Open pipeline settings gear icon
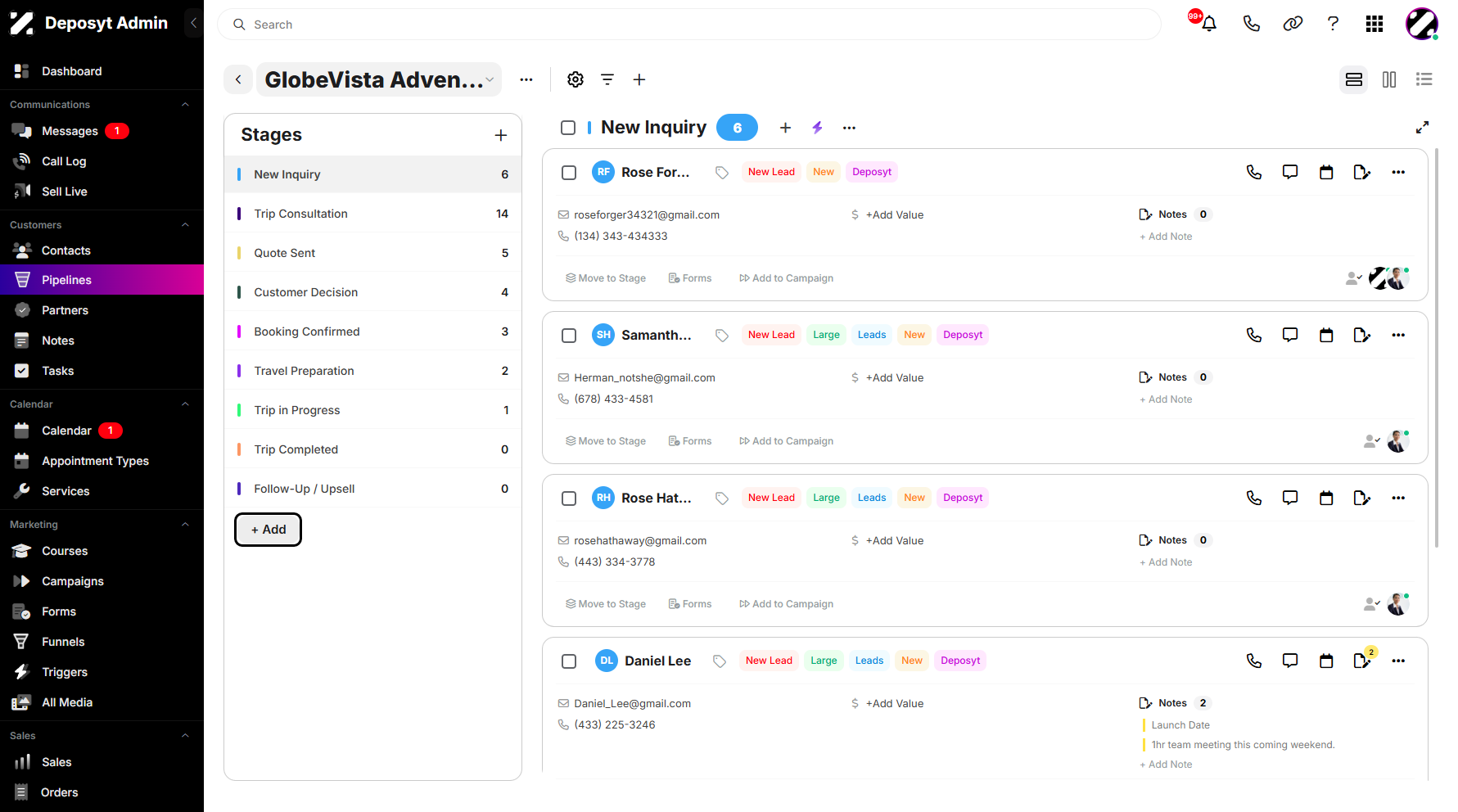This screenshot has height=812, width=1458. click(x=576, y=79)
